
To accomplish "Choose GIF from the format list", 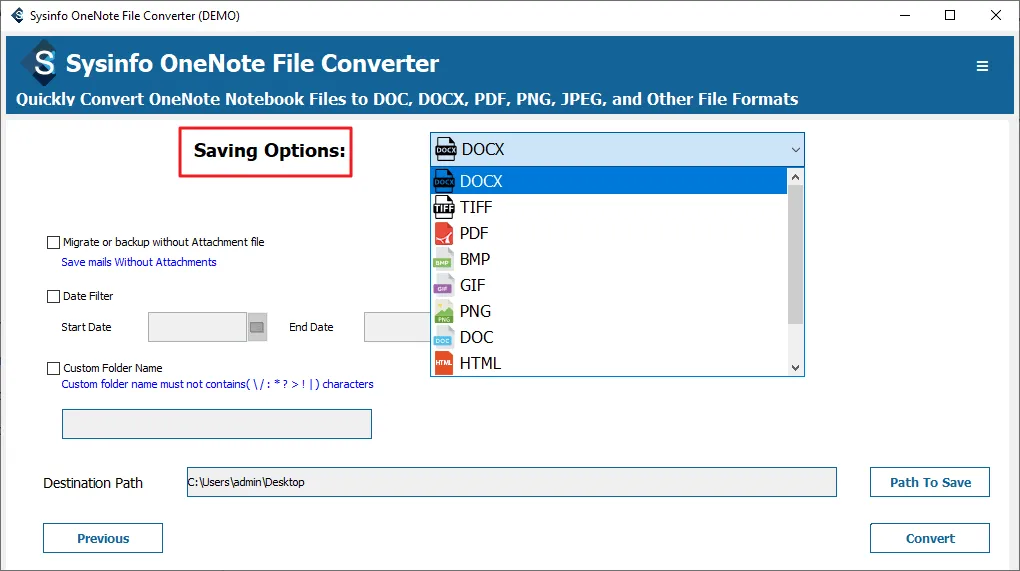I will click(x=609, y=285).
